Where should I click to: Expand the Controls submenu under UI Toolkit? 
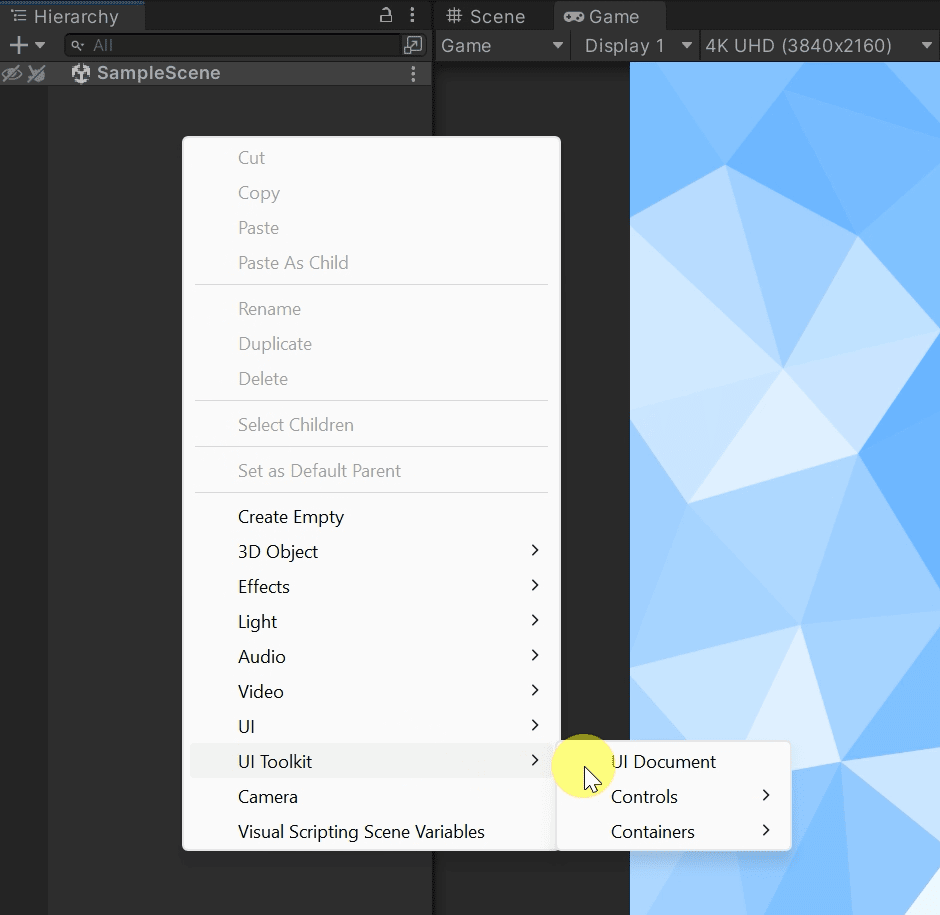click(x=645, y=796)
